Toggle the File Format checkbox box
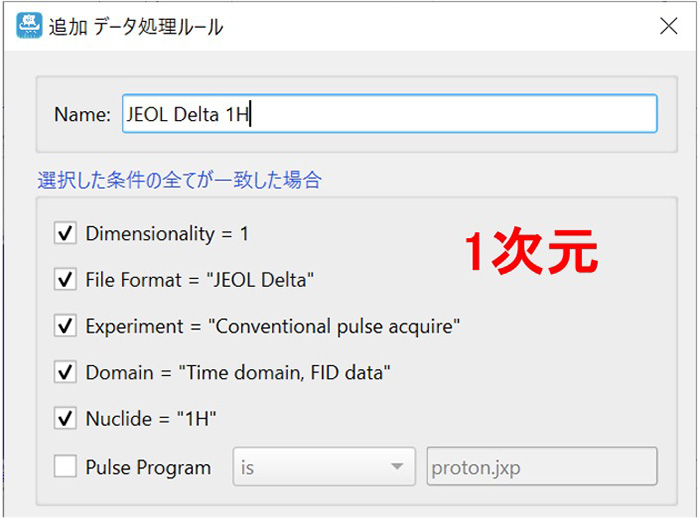The image size is (700, 518). 67,280
